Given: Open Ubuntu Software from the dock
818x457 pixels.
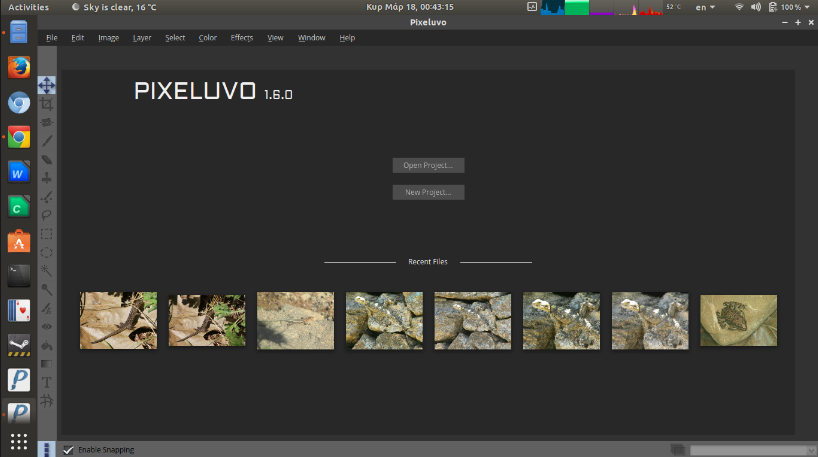Looking at the screenshot, I should [x=19, y=242].
